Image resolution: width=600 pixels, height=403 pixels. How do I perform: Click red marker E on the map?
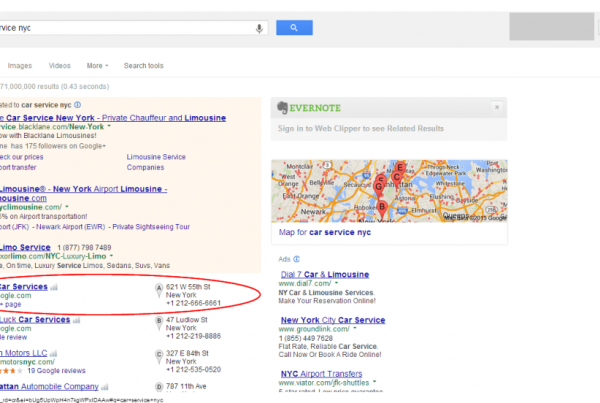400,168
